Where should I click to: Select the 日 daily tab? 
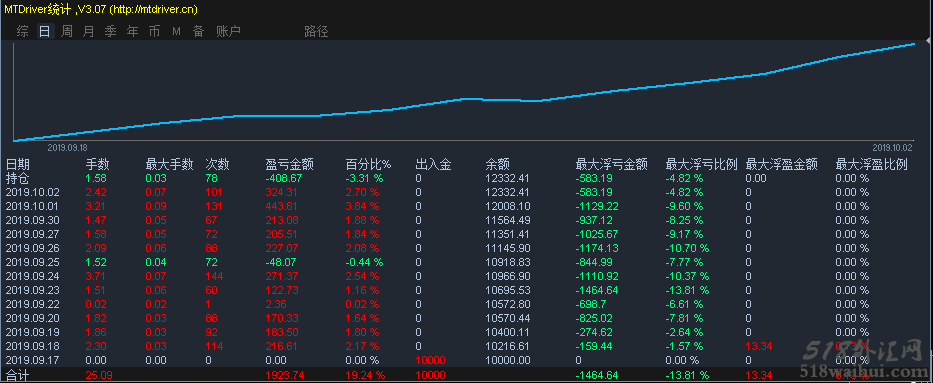click(45, 32)
